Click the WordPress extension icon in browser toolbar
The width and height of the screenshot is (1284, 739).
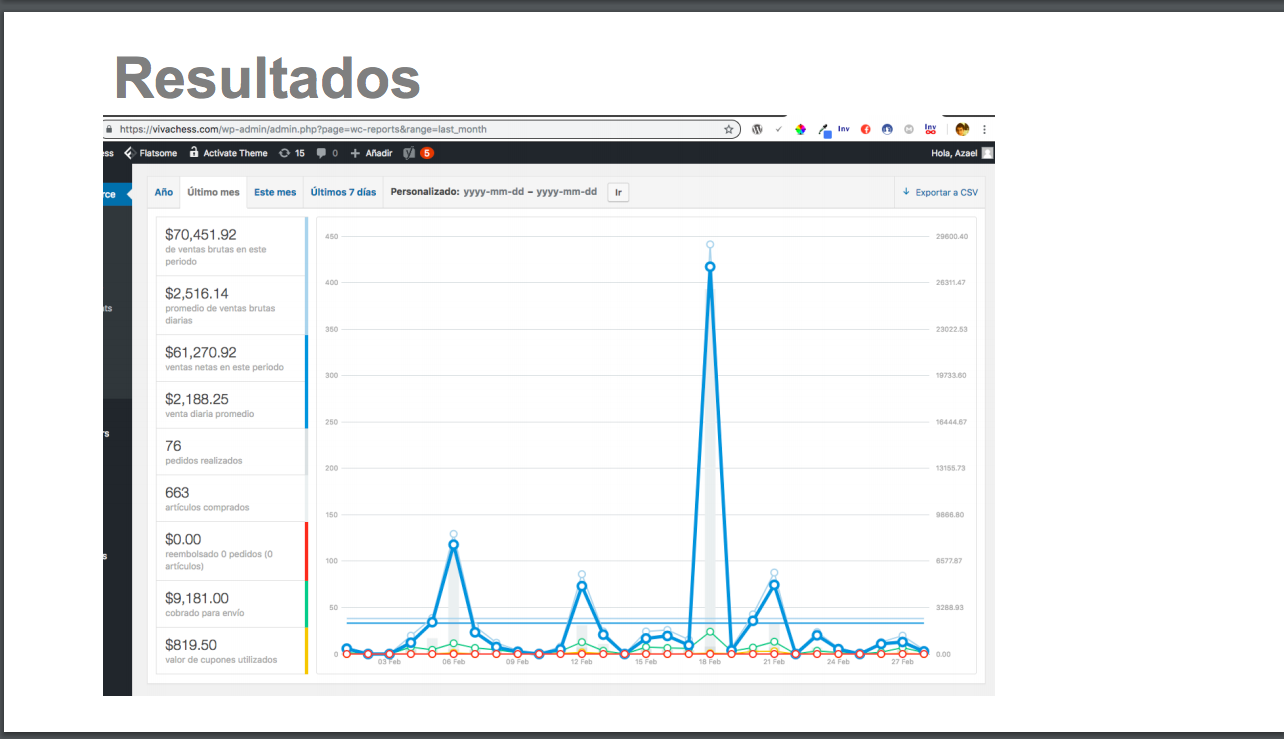coord(757,129)
